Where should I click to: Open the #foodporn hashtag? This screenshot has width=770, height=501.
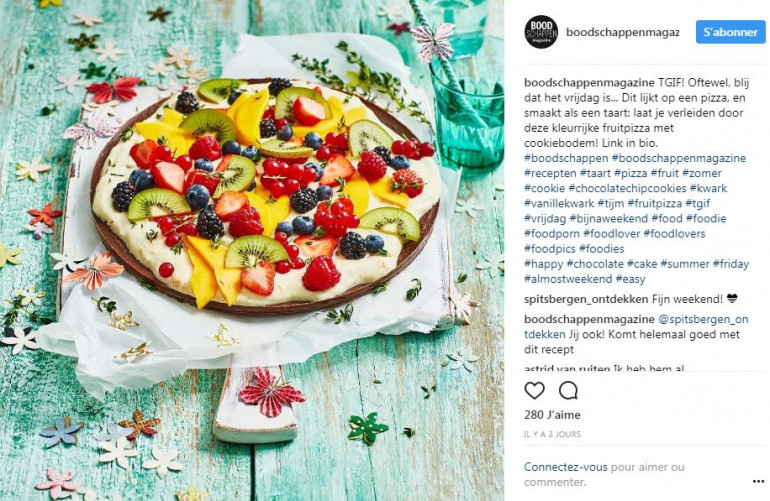[x=551, y=234]
